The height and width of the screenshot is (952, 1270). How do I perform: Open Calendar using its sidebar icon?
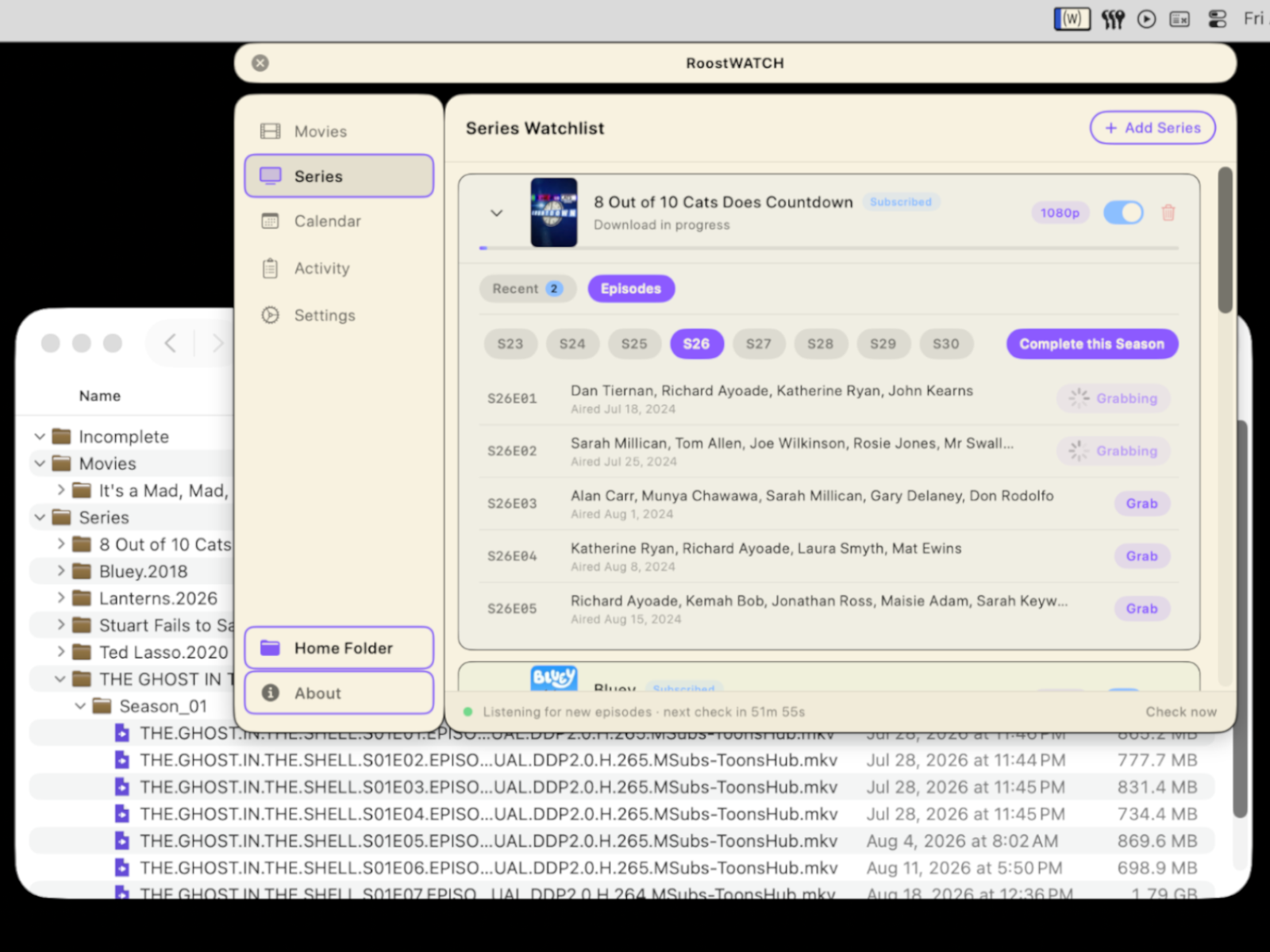(x=271, y=221)
